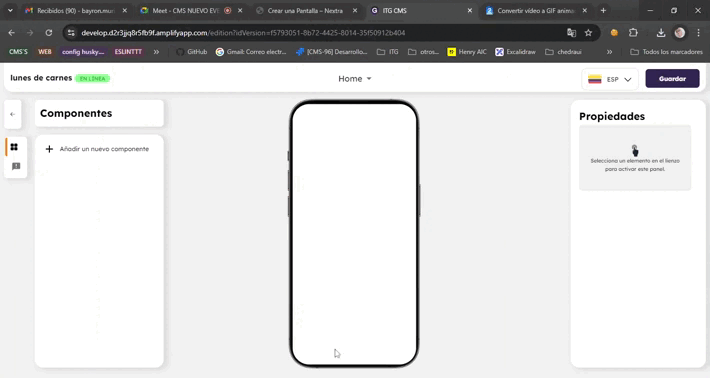Click the Componentes panel heading
The image size is (710, 378).
coord(76,113)
